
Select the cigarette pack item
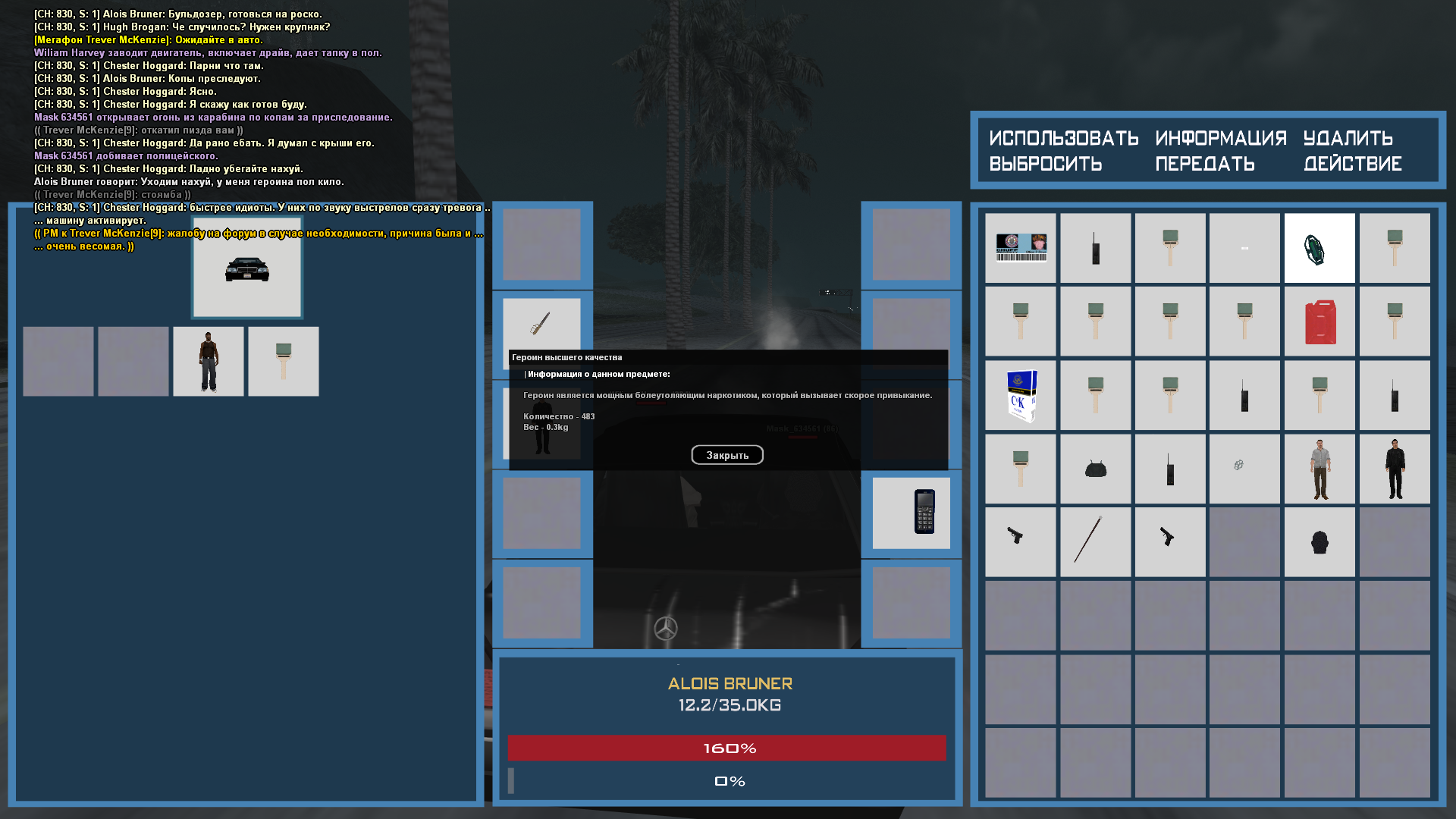[1020, 395]
